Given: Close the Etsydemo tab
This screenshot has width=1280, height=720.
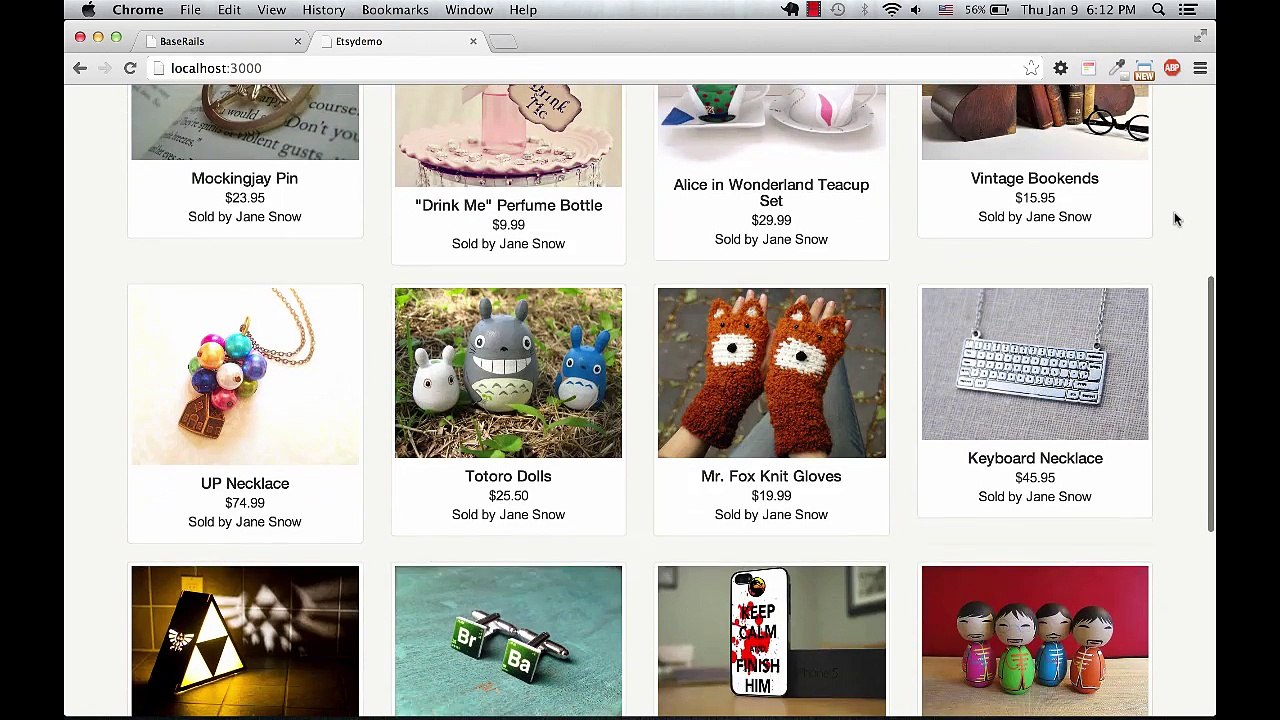Looking at the screenshot, I should tap(473, 41).
